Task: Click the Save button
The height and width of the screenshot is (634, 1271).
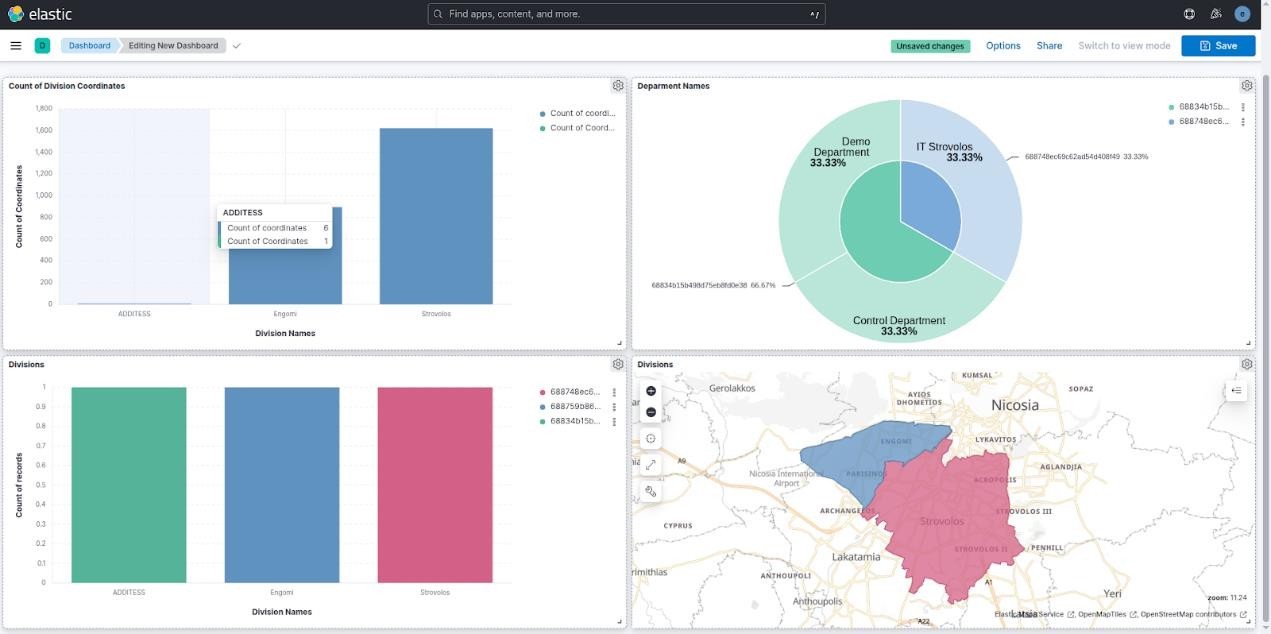Action: click(x=1217, y=46)
